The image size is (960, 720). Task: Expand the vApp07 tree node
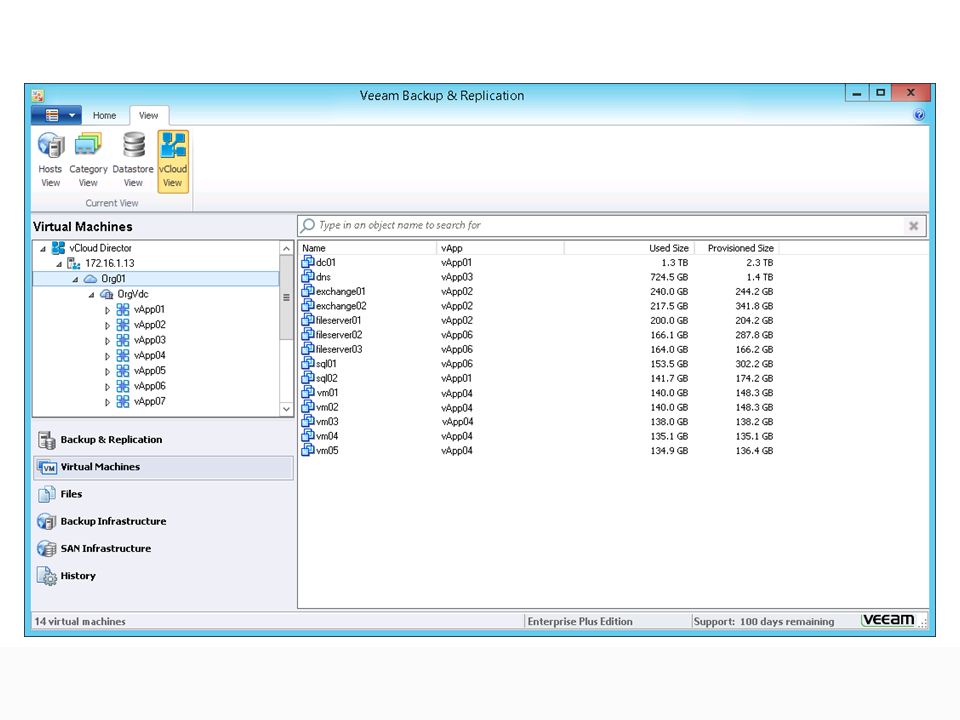[107, 402]
